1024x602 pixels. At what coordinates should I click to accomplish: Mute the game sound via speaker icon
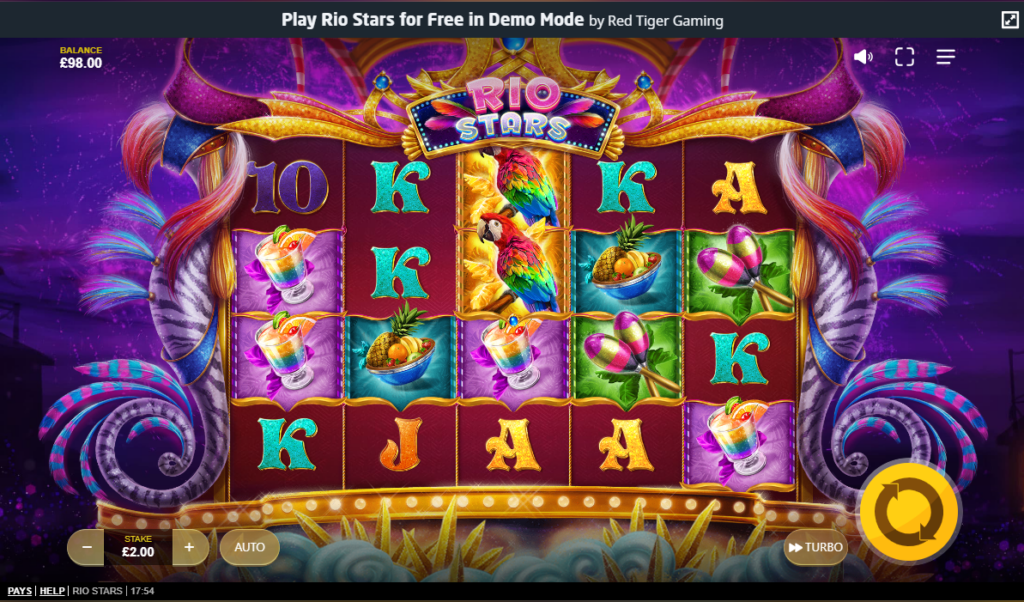click(x=863, y=57)
